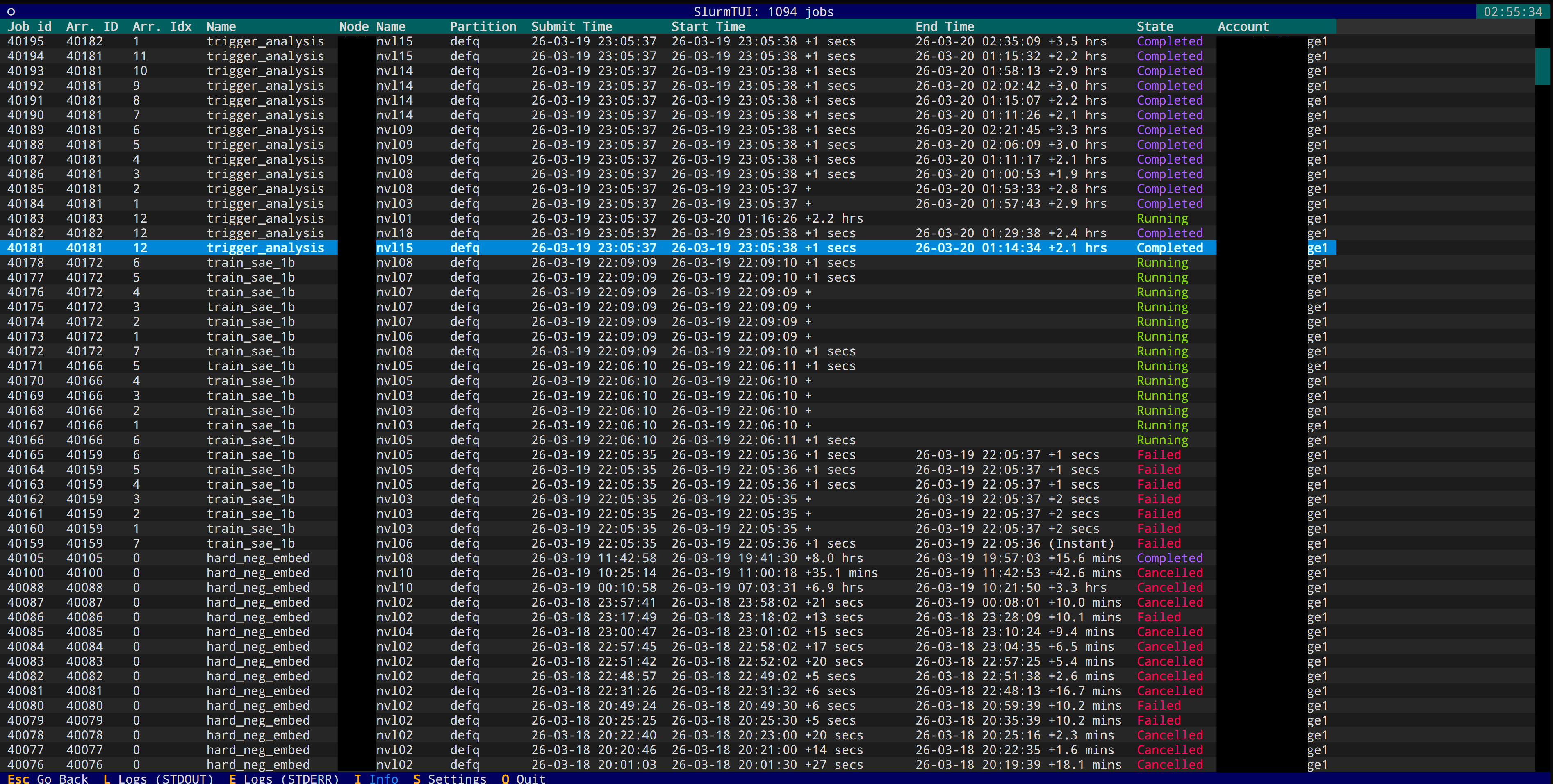The image size is (1553, 784).
Task: Open Settings in the footer bar
Action: click(x=450, y=778)
